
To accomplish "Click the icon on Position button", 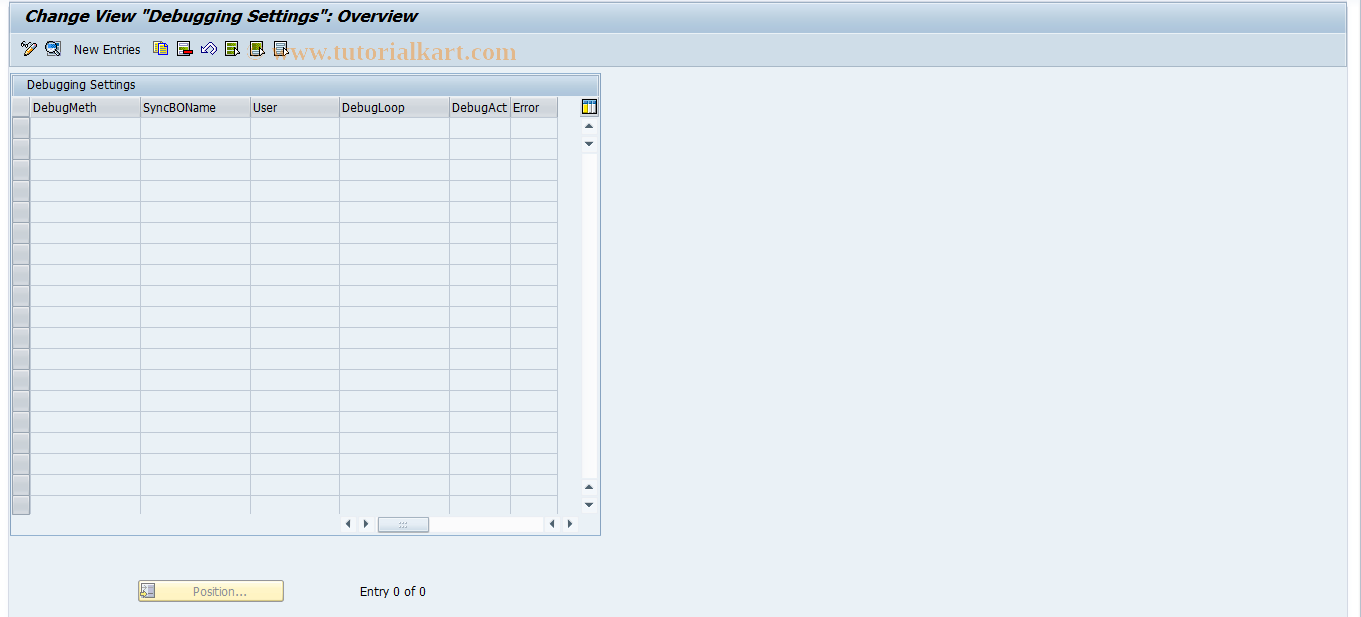I will tap(148, 591).
